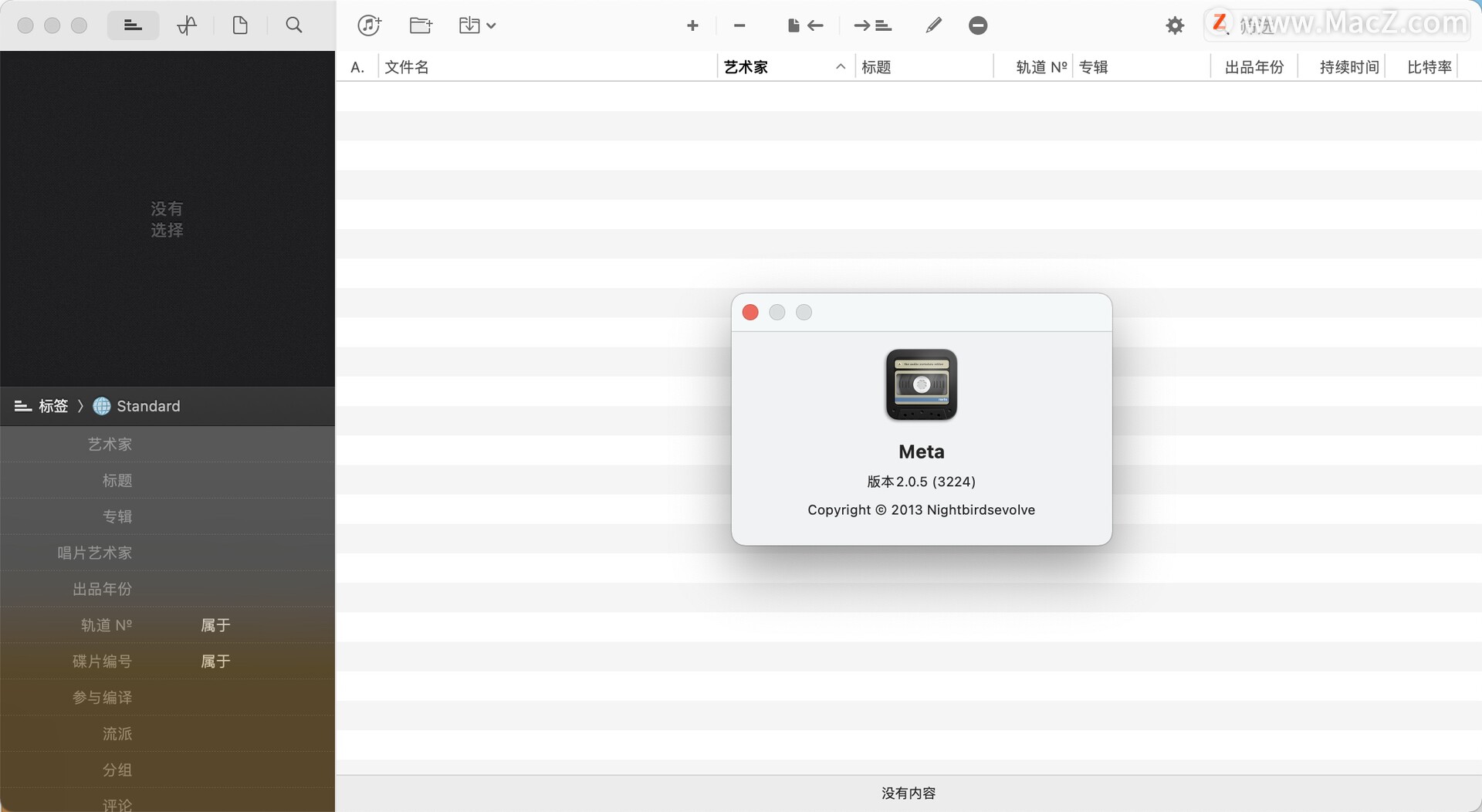Click the 分组 sidebar field
1482x812 pixels.
[x=167, y=771]
